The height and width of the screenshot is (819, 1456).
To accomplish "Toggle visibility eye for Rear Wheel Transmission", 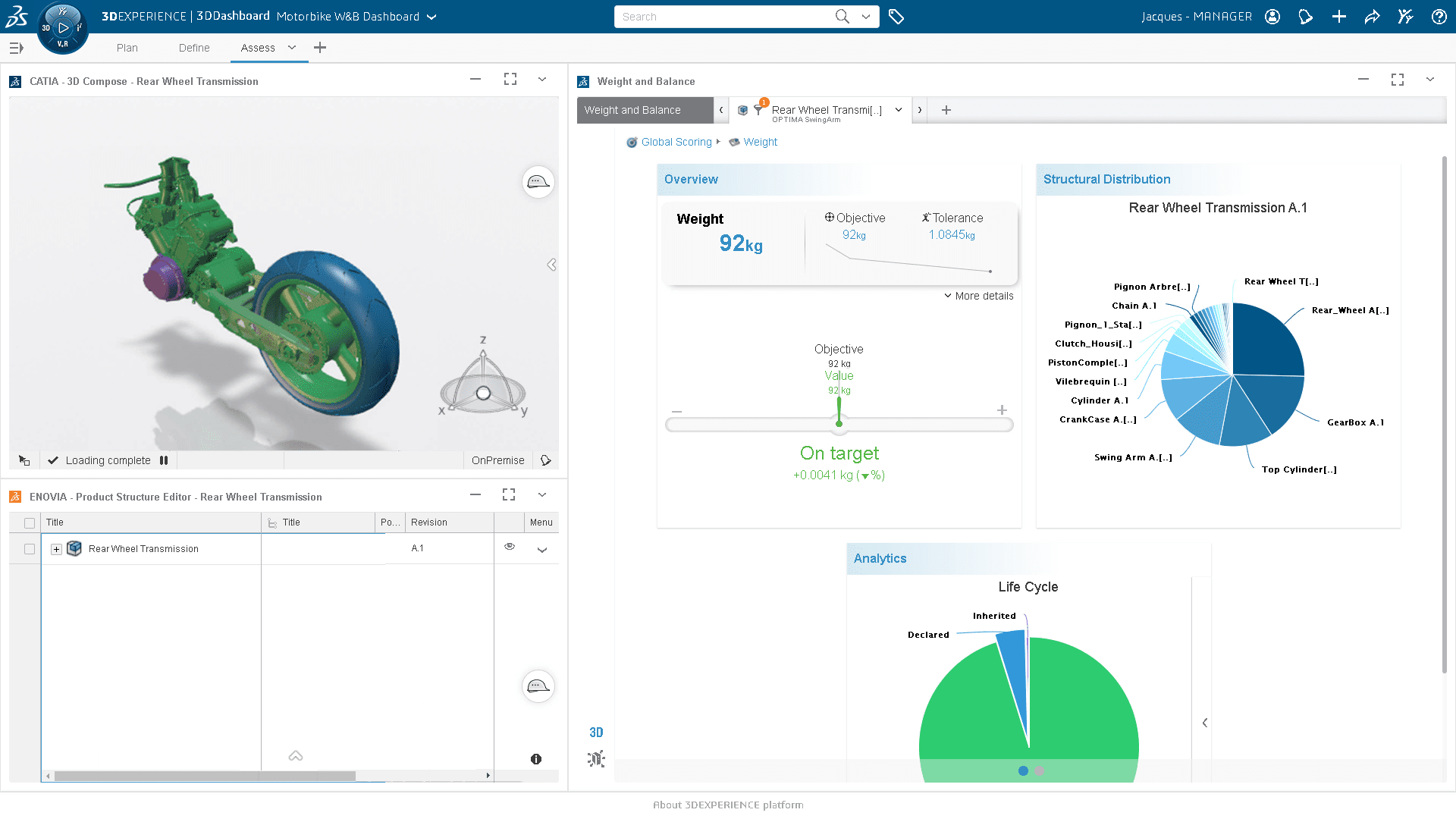I will tap(510, 547).
